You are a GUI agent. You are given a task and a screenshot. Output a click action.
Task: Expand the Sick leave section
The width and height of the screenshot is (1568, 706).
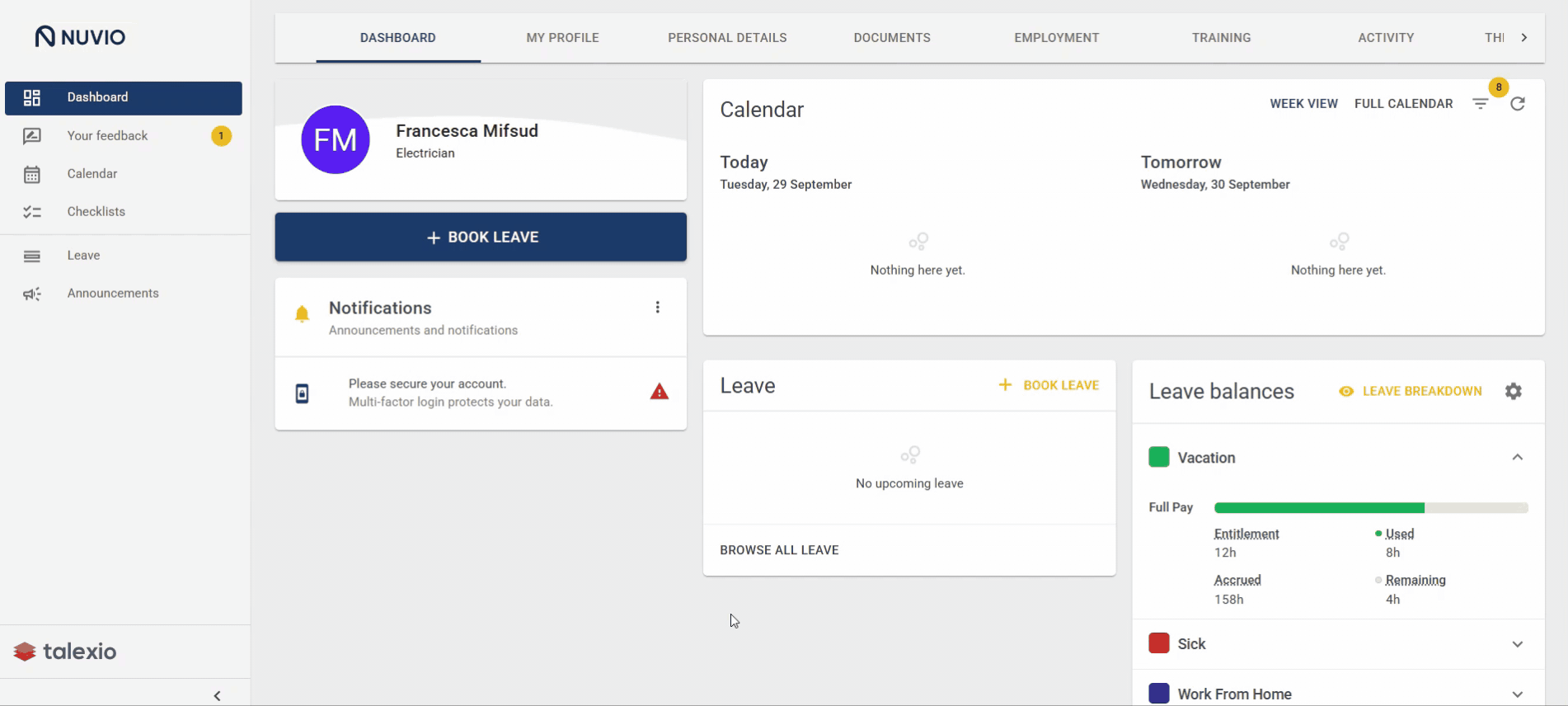[1518, 644]
